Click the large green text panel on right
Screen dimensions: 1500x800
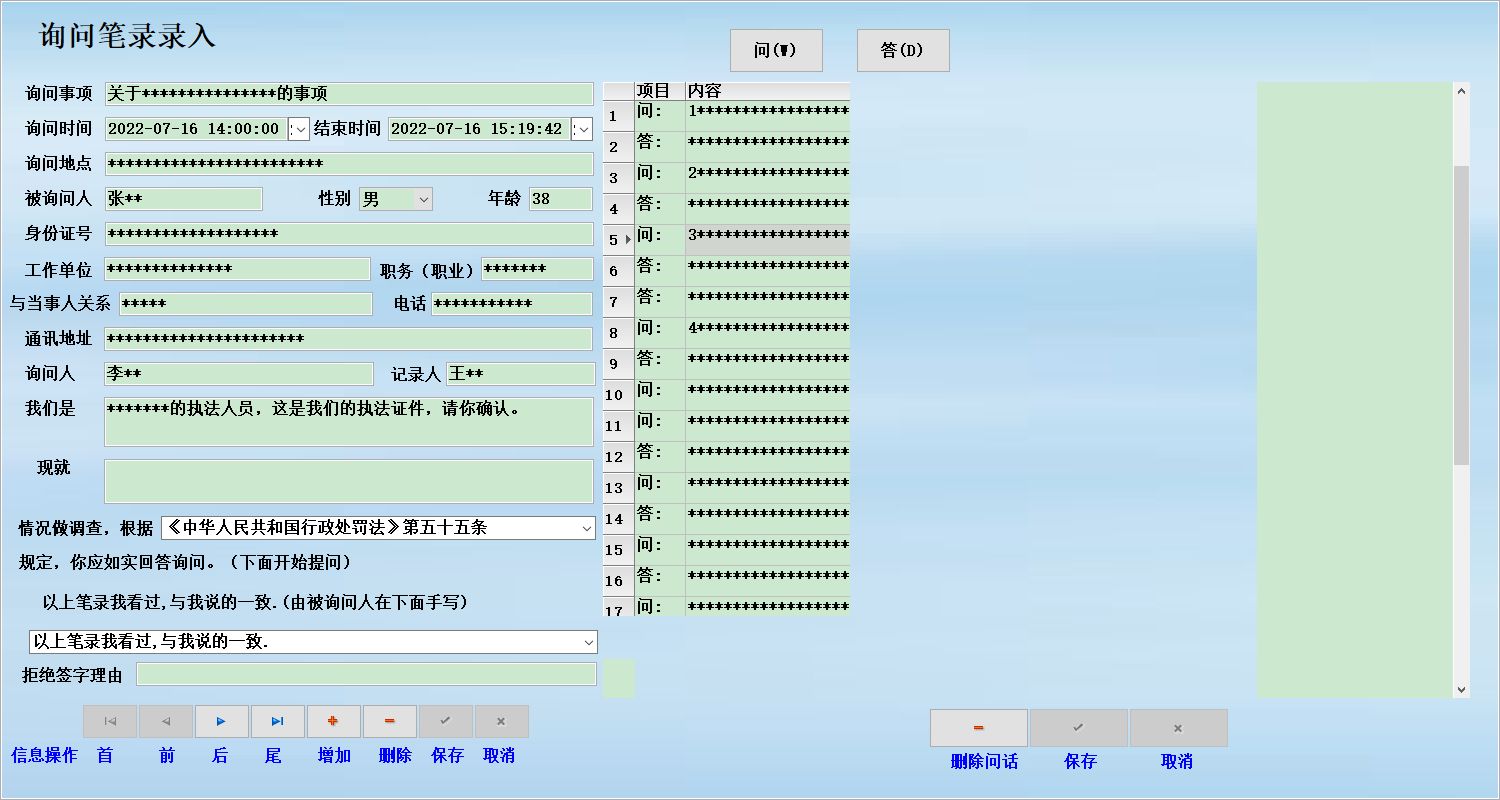tap(1355, 390)
